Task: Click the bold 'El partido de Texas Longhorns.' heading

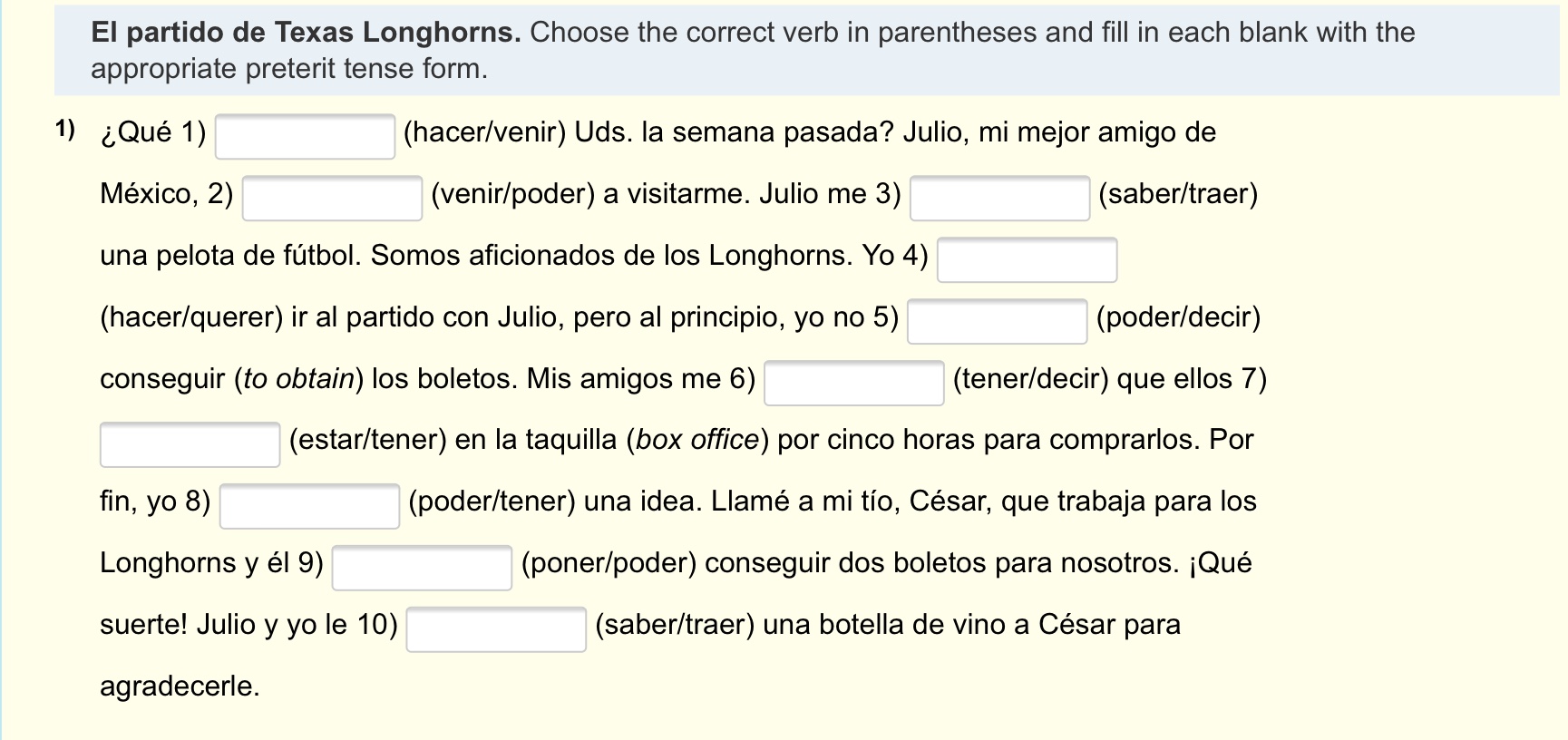Action: [x=306, y=33]
